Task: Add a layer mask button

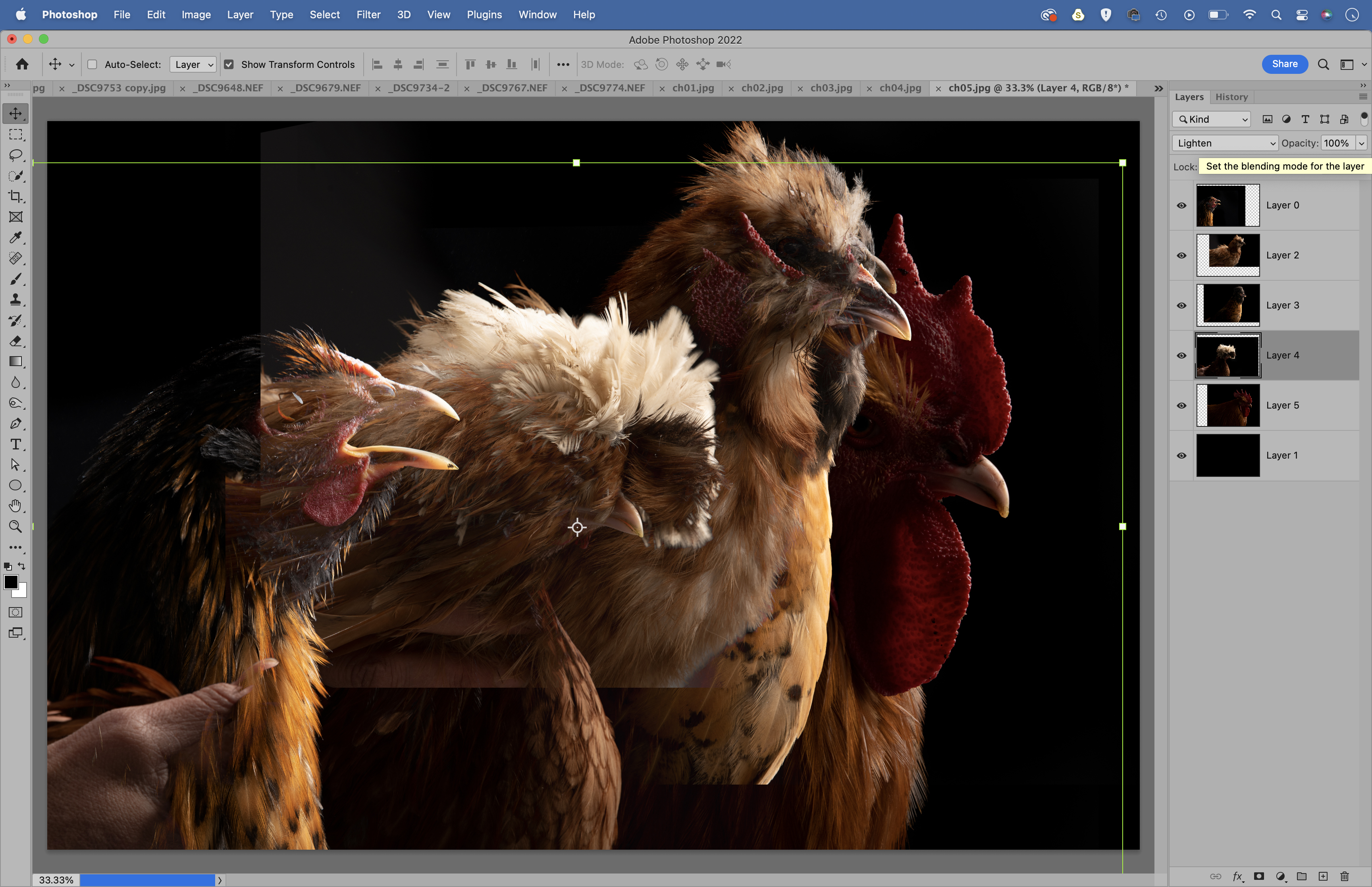Action: click(1259, 876)
